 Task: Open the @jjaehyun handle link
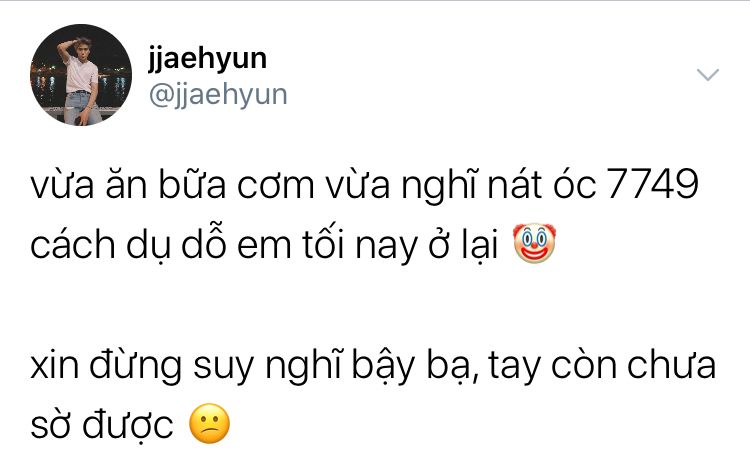tap(218, 95)
